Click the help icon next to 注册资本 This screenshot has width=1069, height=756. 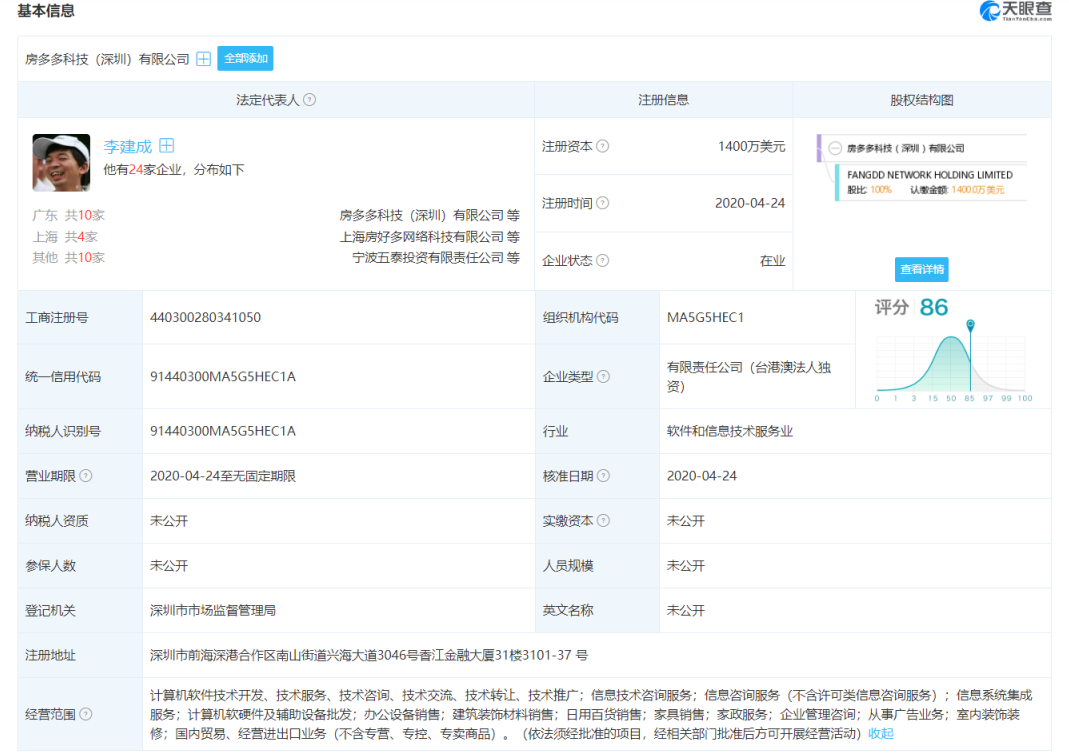pos(601,146)
